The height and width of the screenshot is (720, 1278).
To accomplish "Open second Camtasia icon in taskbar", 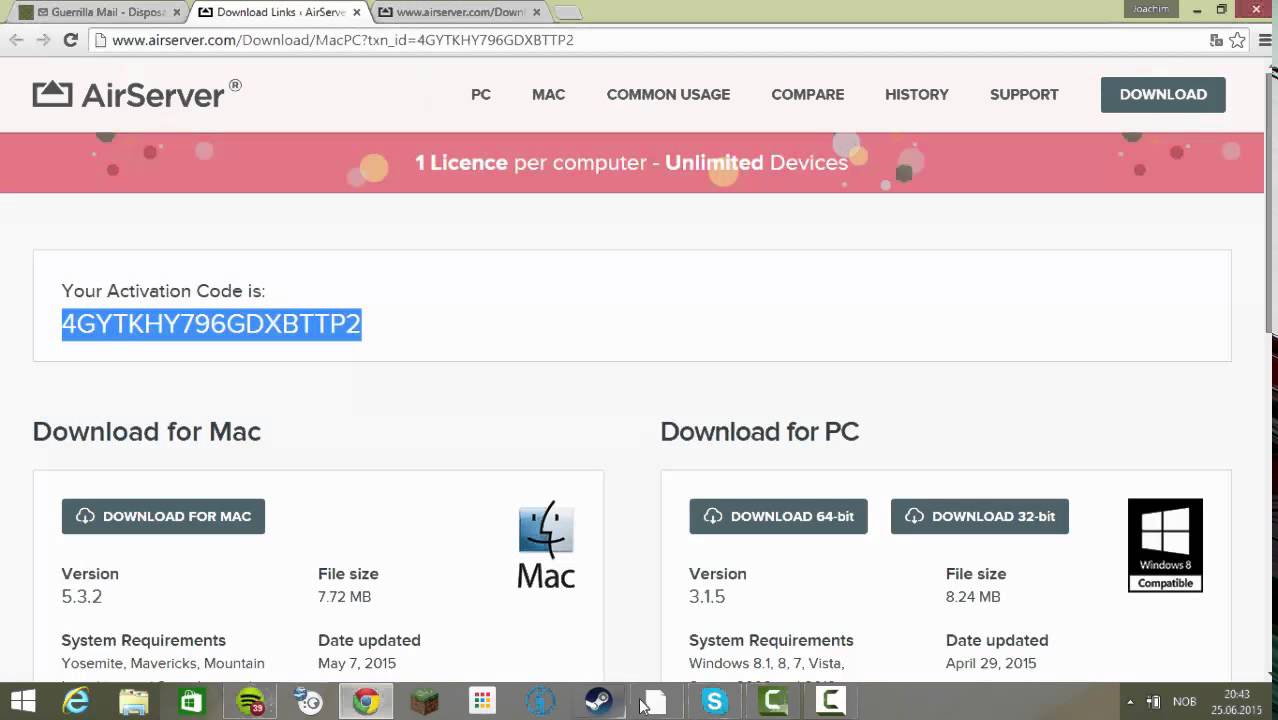I will pyautogui.click(x=830, y=702).
